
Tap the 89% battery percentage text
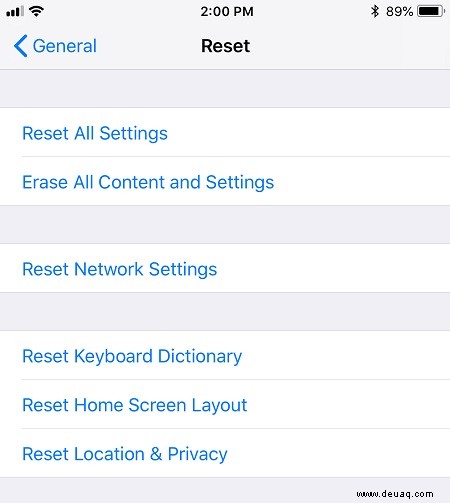(399, 12)
